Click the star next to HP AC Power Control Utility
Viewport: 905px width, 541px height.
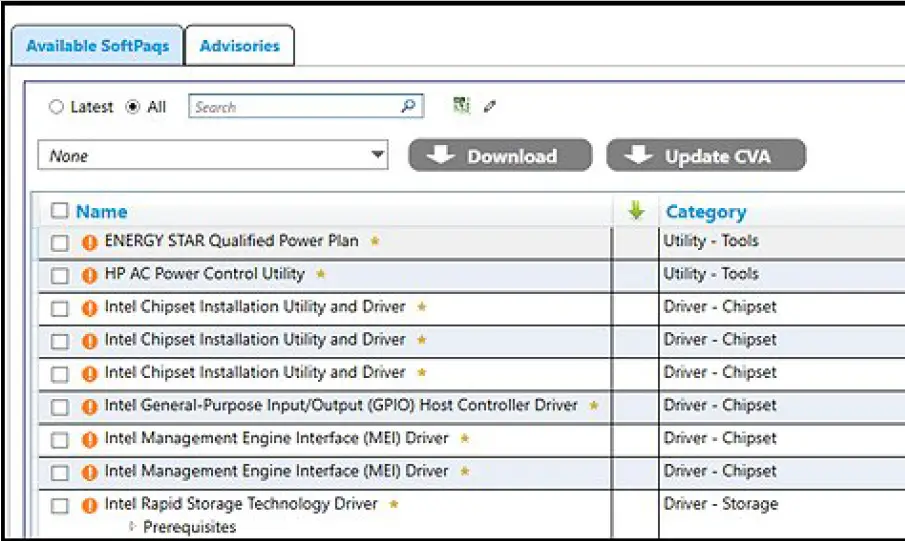click(x=321, y=274)
